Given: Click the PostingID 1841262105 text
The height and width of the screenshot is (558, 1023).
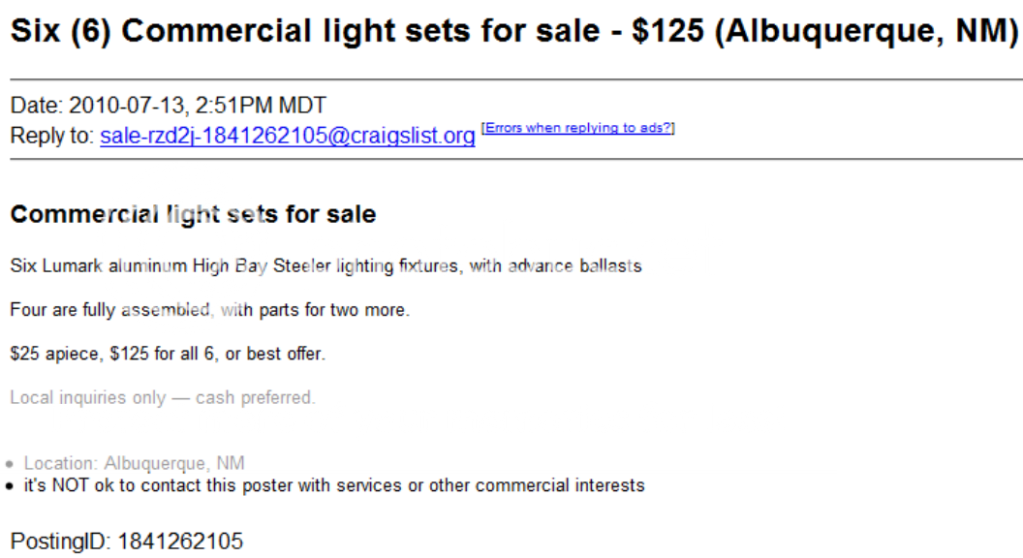Looking at the screenshot, I should pos(127,541).
